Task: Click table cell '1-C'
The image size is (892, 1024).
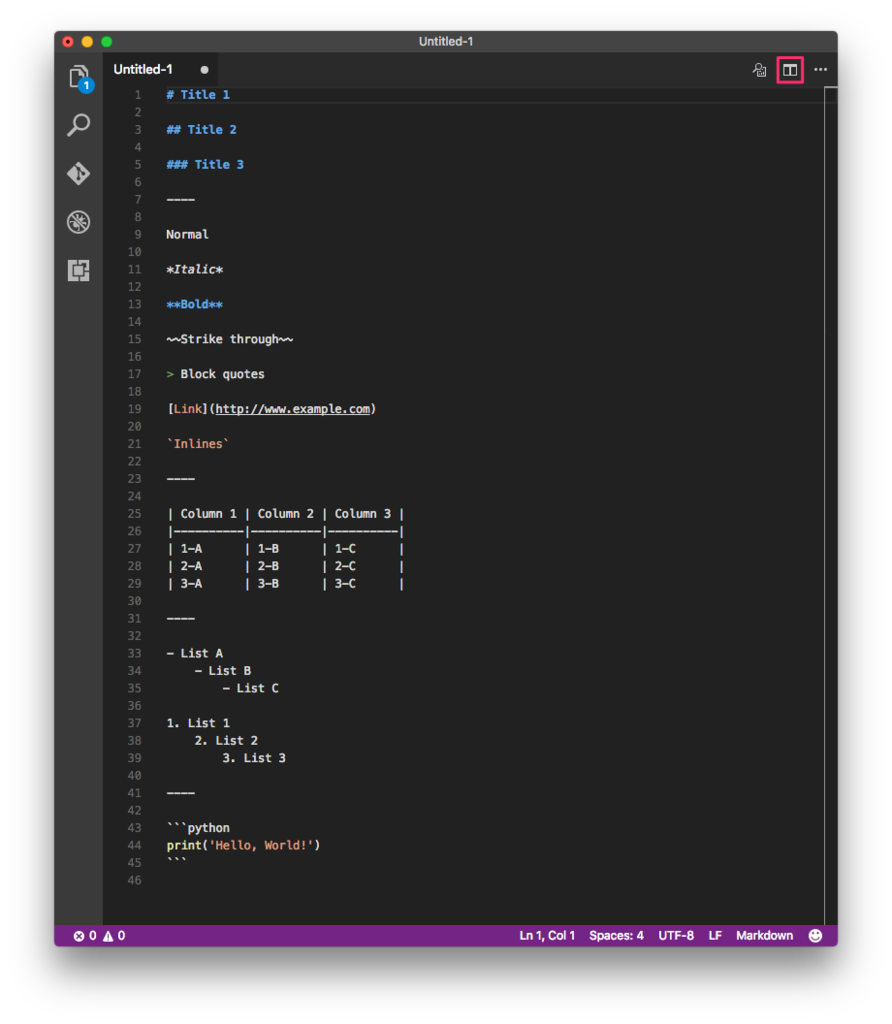Action: [x=345, y=549]
